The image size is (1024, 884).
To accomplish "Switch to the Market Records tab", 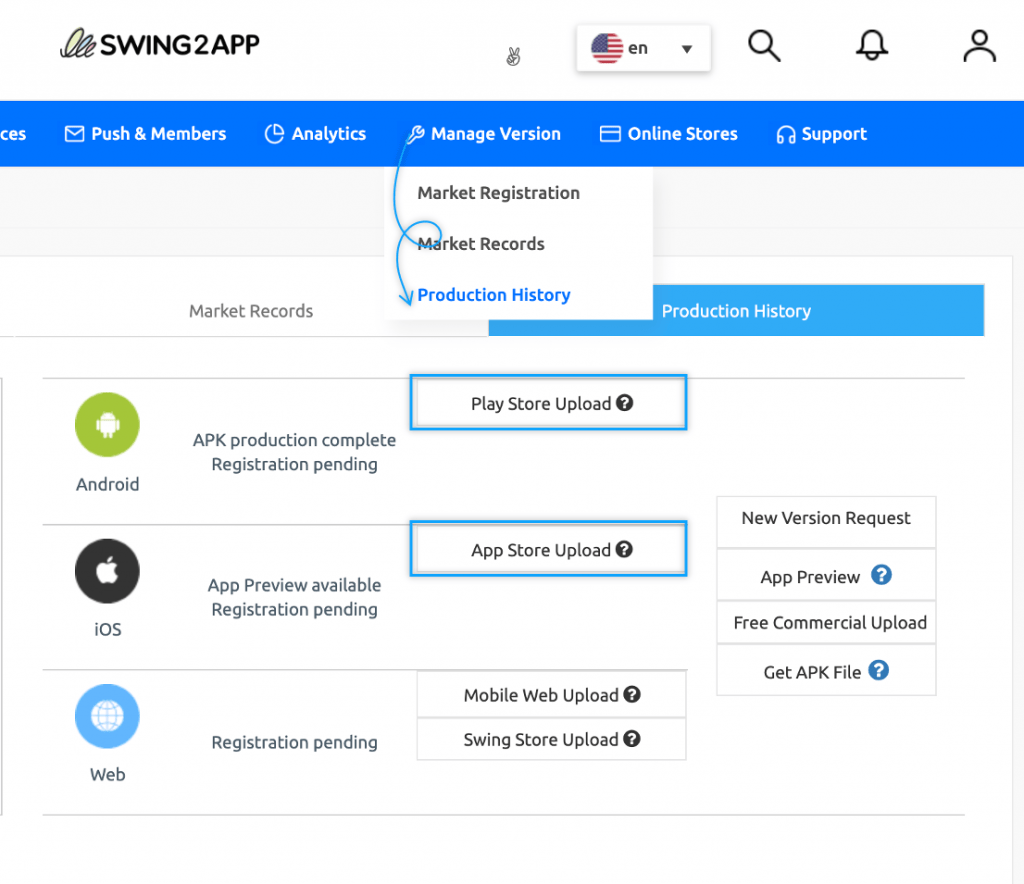I will pyautogui.click(x=250, y=311).
